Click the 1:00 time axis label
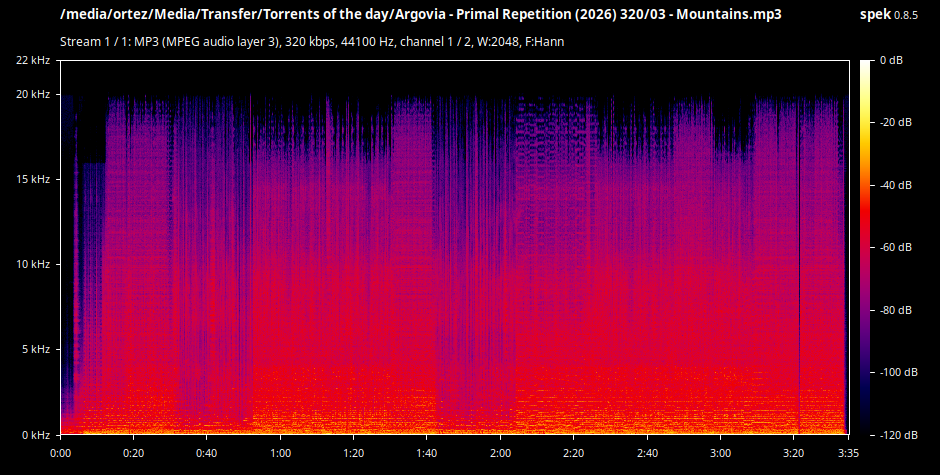This screenshot has width=940, height=475. (x=280, y=453)
